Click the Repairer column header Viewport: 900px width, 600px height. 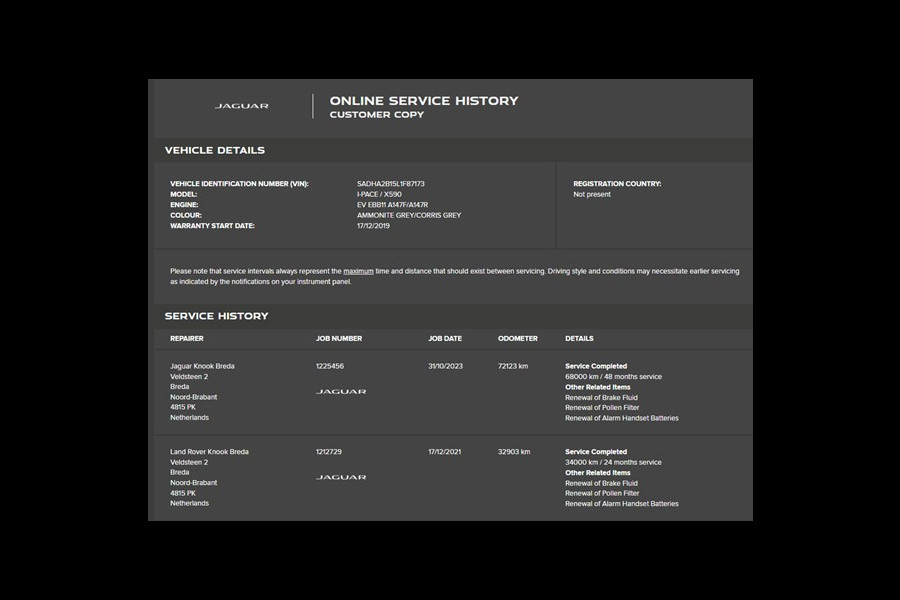[187, 339]
